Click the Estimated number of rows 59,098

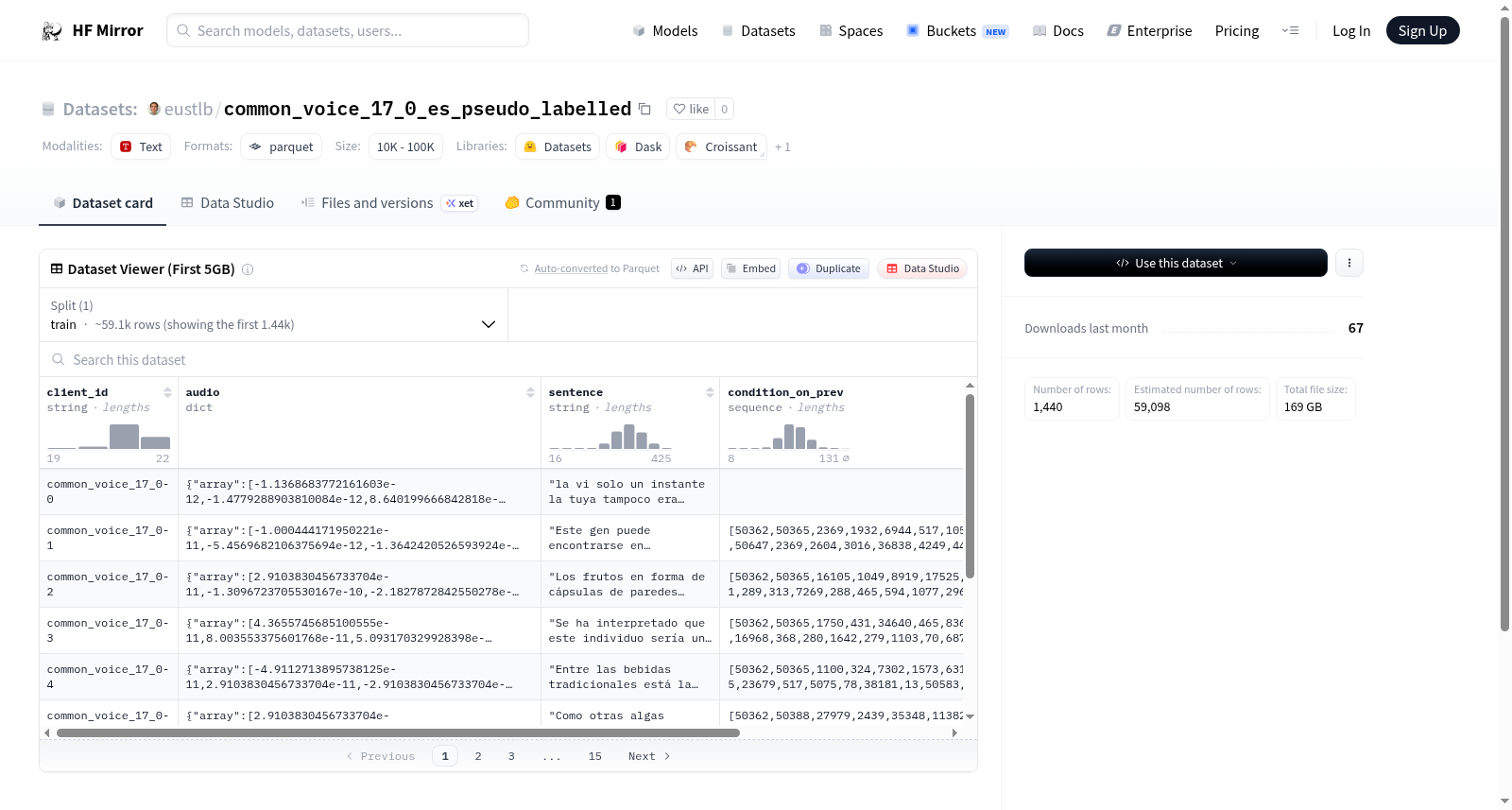pyautogui.click(x=1197, y=399)
